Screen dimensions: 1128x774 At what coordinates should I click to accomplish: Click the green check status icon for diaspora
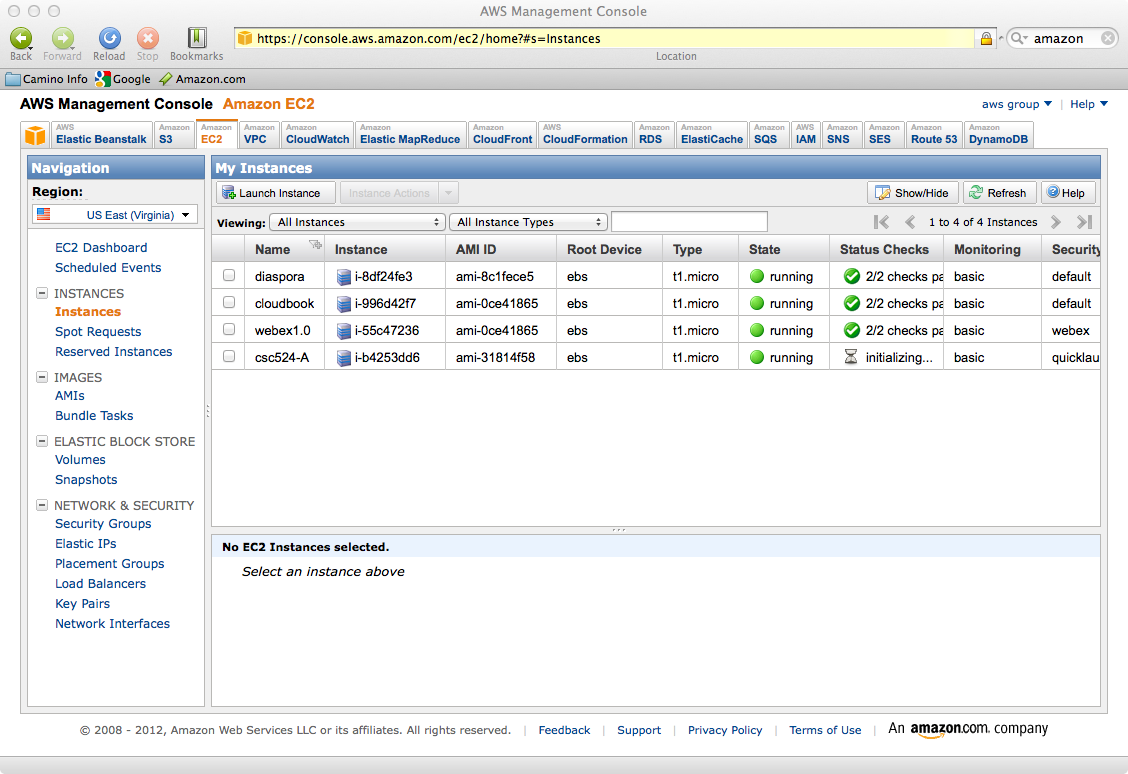point(852,276)
